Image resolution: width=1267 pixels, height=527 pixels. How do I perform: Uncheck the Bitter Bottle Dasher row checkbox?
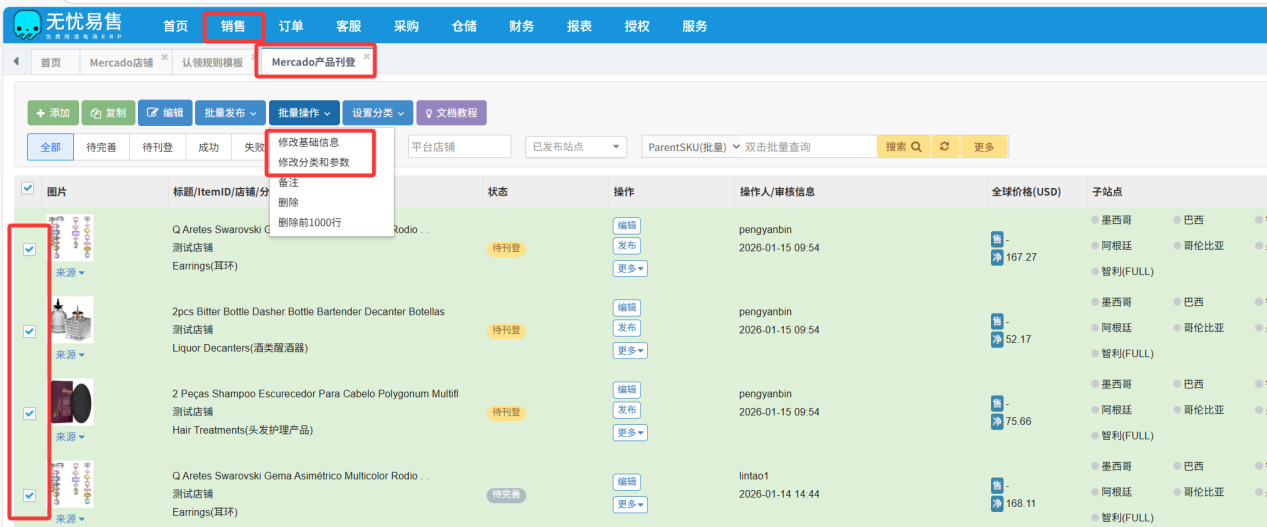tap(29, 331)
